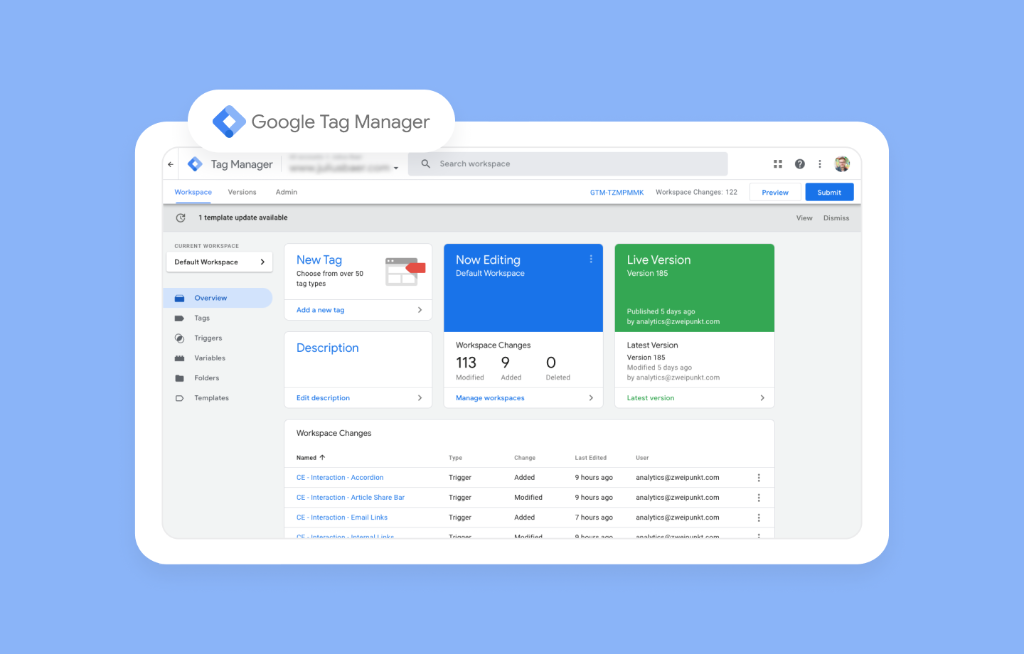
Task: Select Tags in the sidebar
Action: coord(202,318)
